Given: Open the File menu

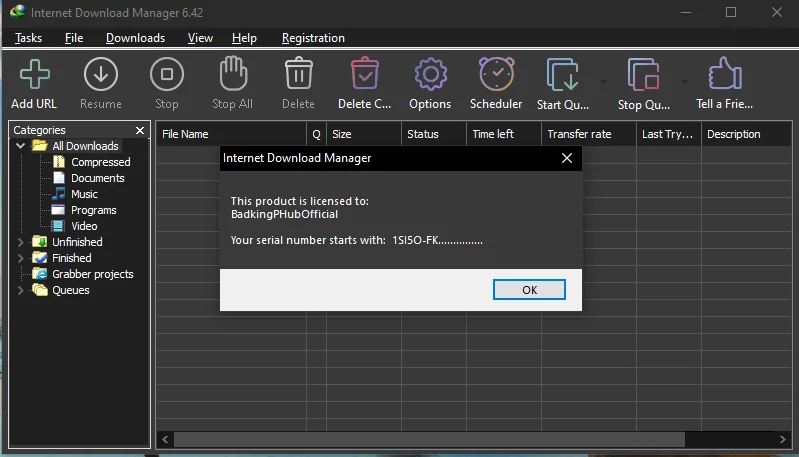Looking at the screenshot, I should pos(74,38).
